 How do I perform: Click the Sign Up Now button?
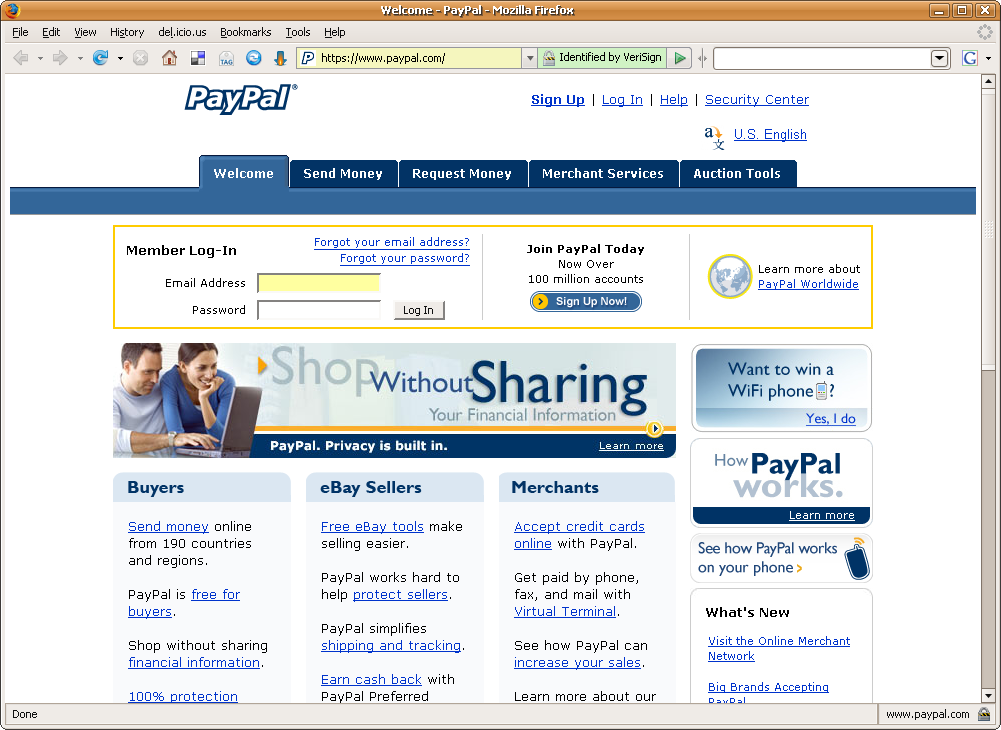pyautogui.click(x=585, y=301)
